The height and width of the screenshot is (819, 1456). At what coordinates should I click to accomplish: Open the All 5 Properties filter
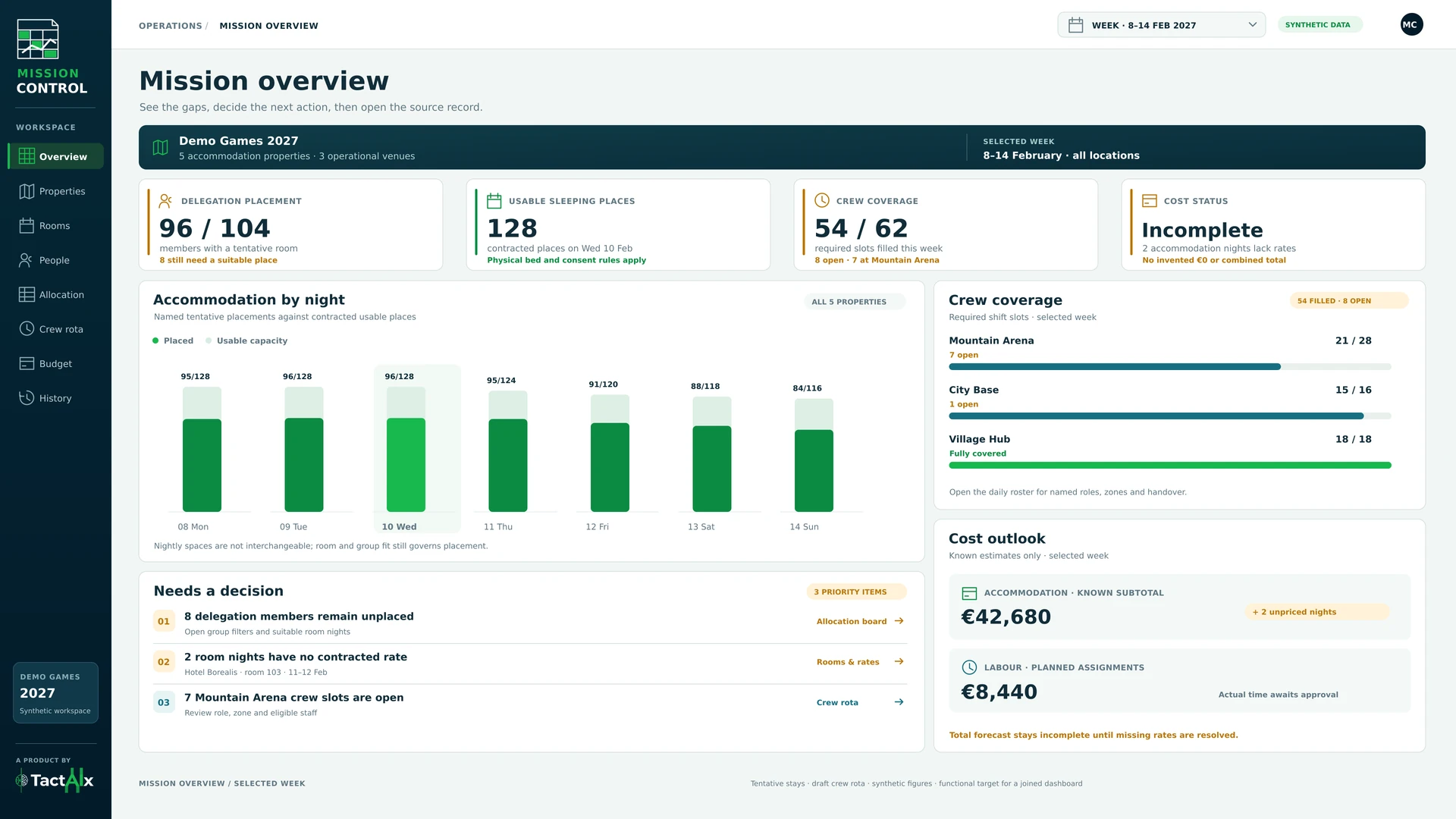pyautogui.click(x=855, y=302)
